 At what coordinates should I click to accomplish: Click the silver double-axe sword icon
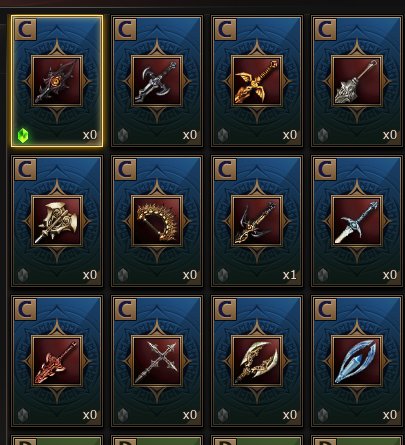157,81
